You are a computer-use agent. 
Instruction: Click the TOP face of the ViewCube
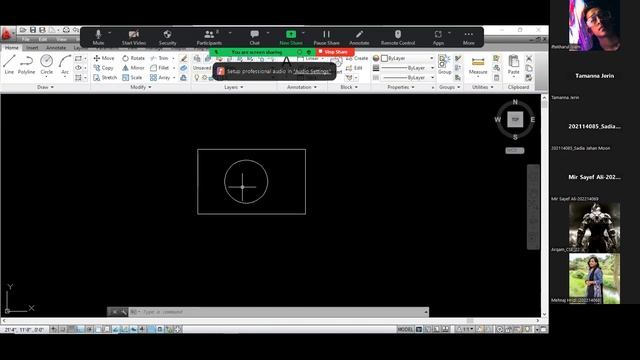[515, 119]
